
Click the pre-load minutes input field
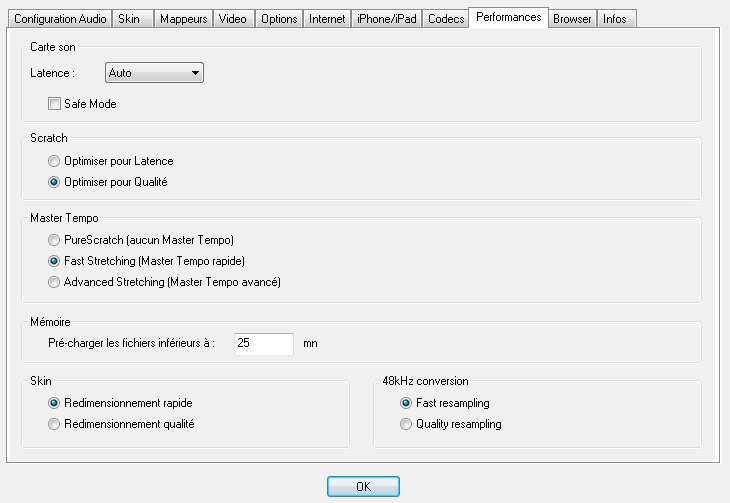(264, 344)
